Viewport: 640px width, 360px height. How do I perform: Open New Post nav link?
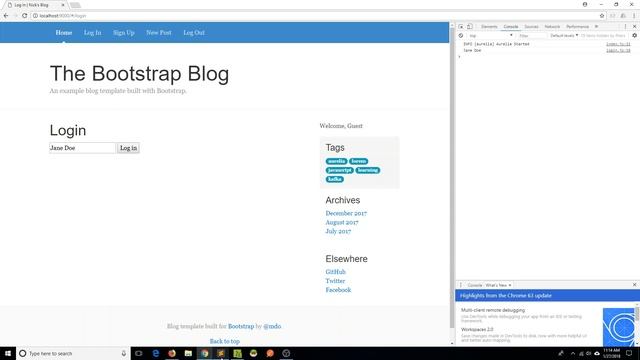point(159,33)
